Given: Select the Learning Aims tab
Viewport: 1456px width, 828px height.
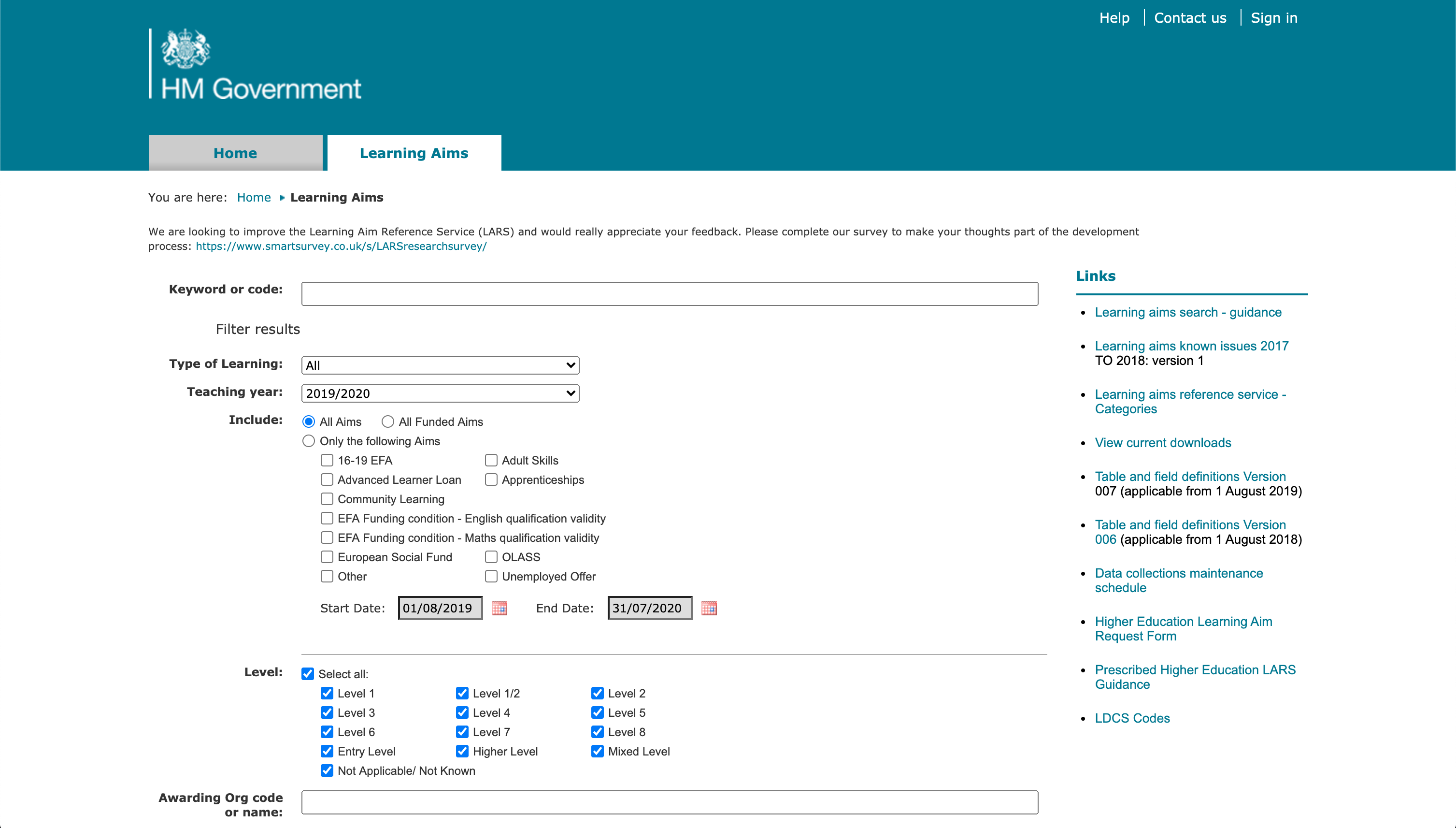Looking at the screenshot, I should (414, 153).
